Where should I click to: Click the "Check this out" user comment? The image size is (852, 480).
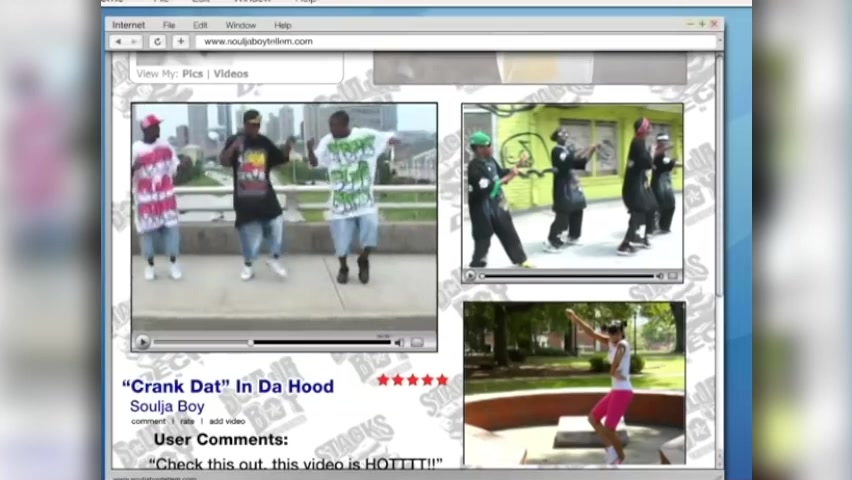(296, 464)
